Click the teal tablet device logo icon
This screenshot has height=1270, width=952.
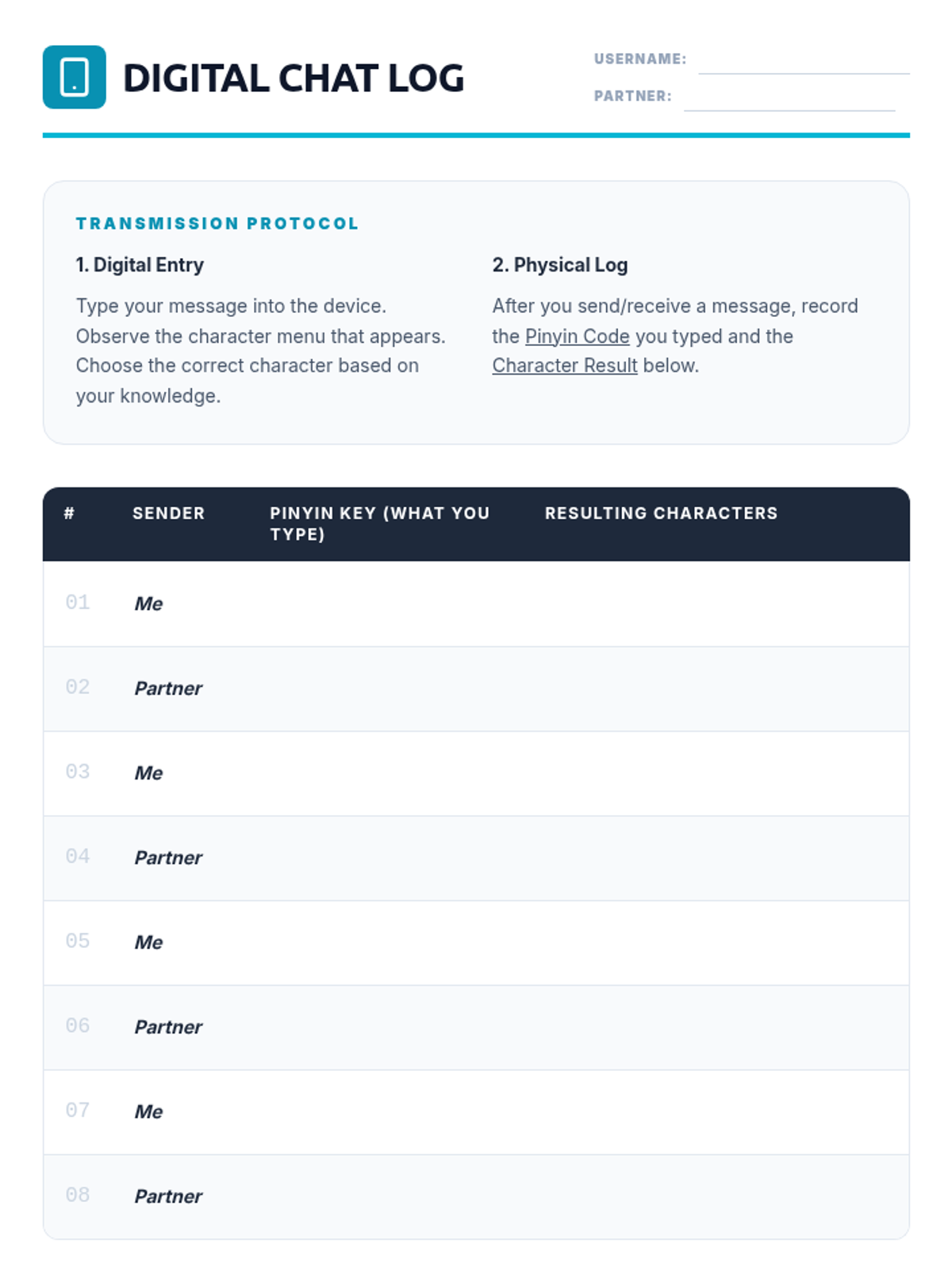point(74,77)
